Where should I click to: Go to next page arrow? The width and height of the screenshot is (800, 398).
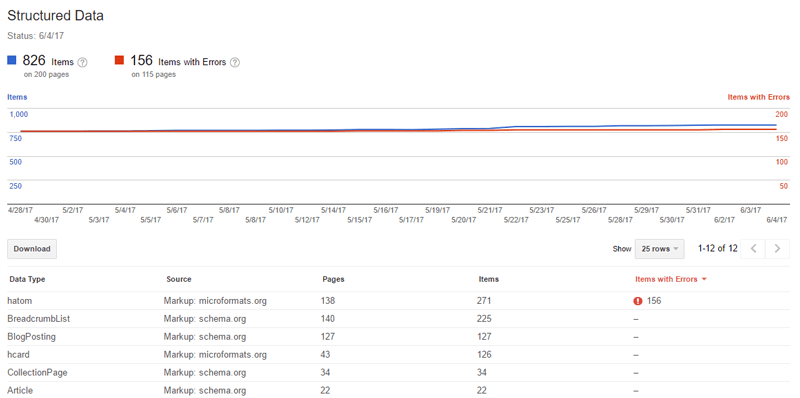(777, 248)
